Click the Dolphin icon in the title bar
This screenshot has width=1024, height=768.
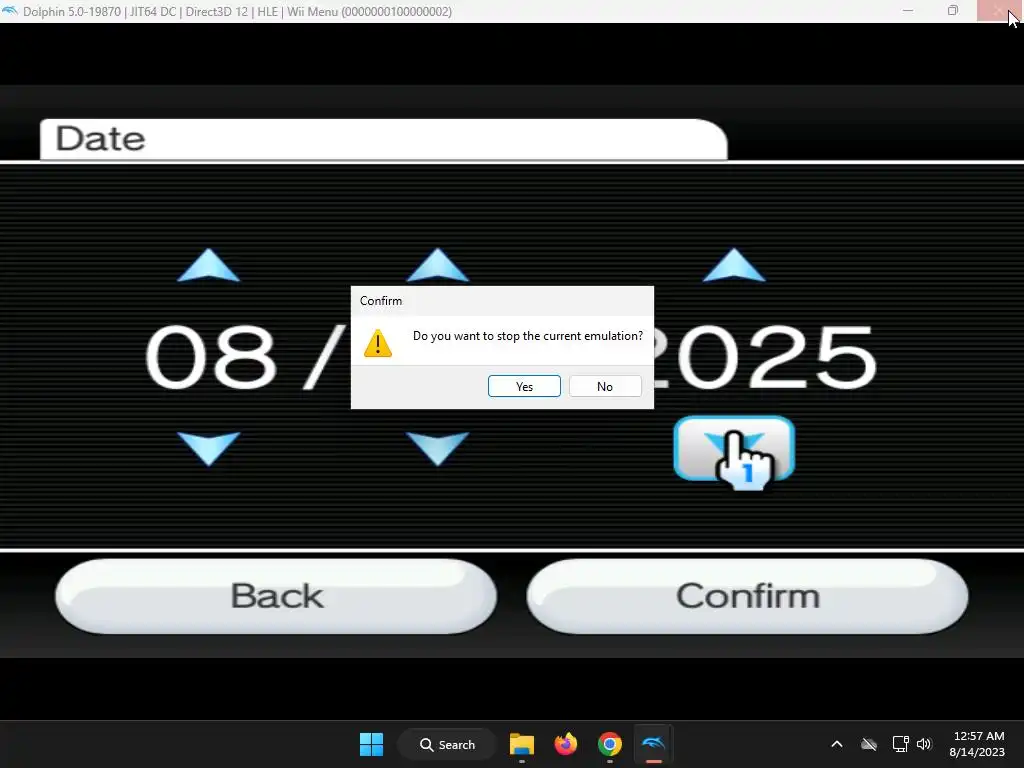[10, 11]
